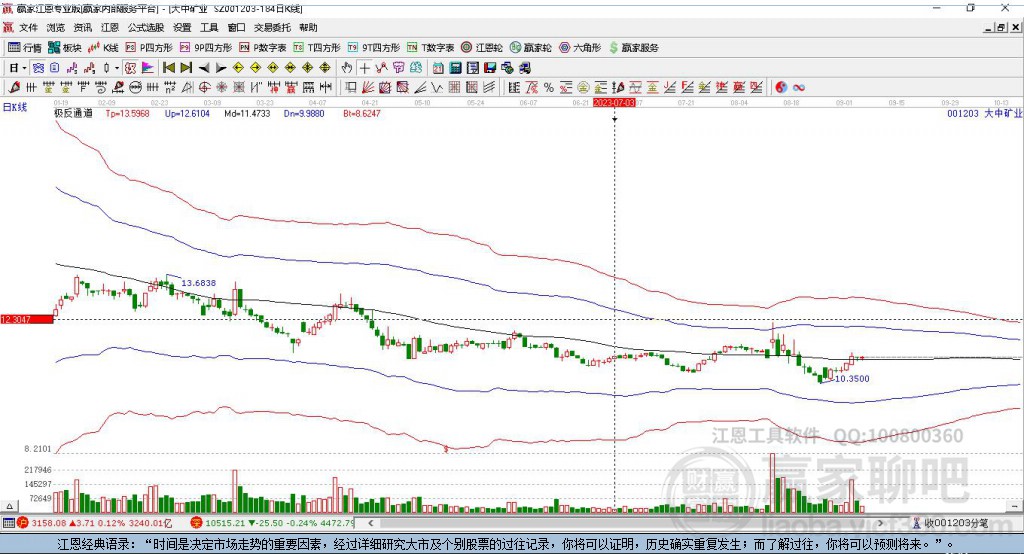The width and height of the screenshot is (1024, 554).
Task: Open the 设置 menu
Action: click(x=182, y=27)
